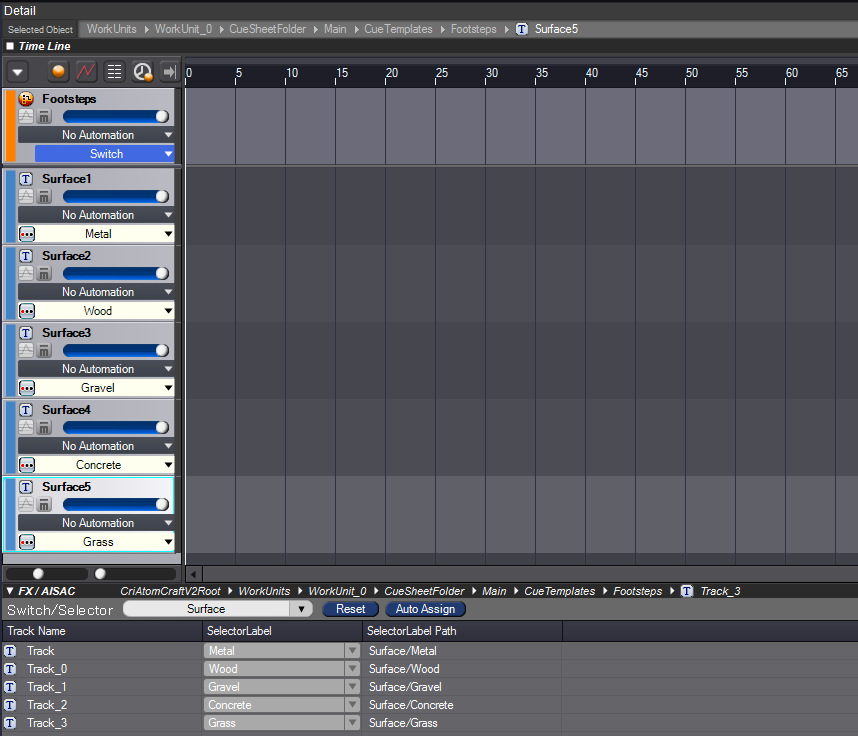Toggle the m mute button on Surface5
Image resolution: width=858 pixels, height=736 pixels.
point(44,505)
